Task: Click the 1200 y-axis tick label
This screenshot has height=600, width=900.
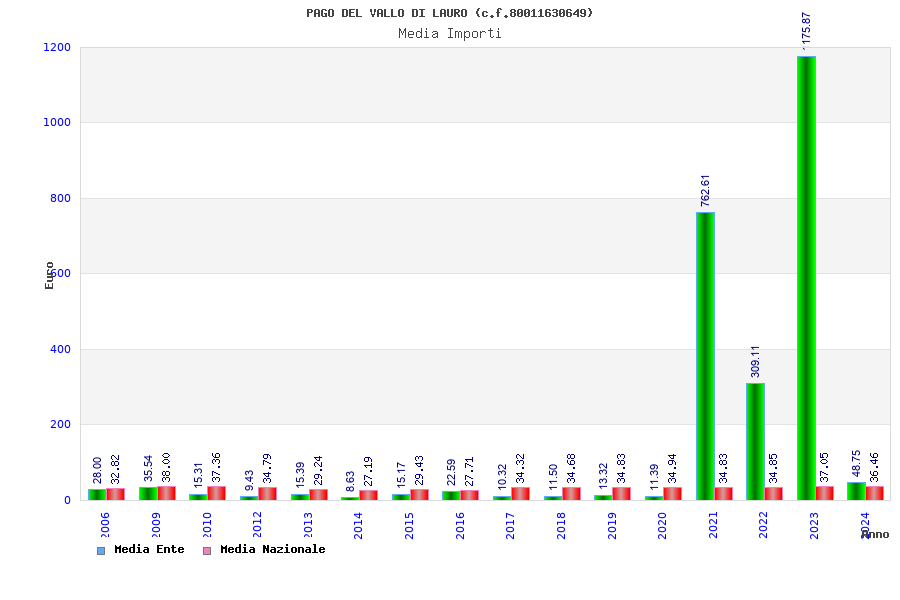Action: pos(57,47)
